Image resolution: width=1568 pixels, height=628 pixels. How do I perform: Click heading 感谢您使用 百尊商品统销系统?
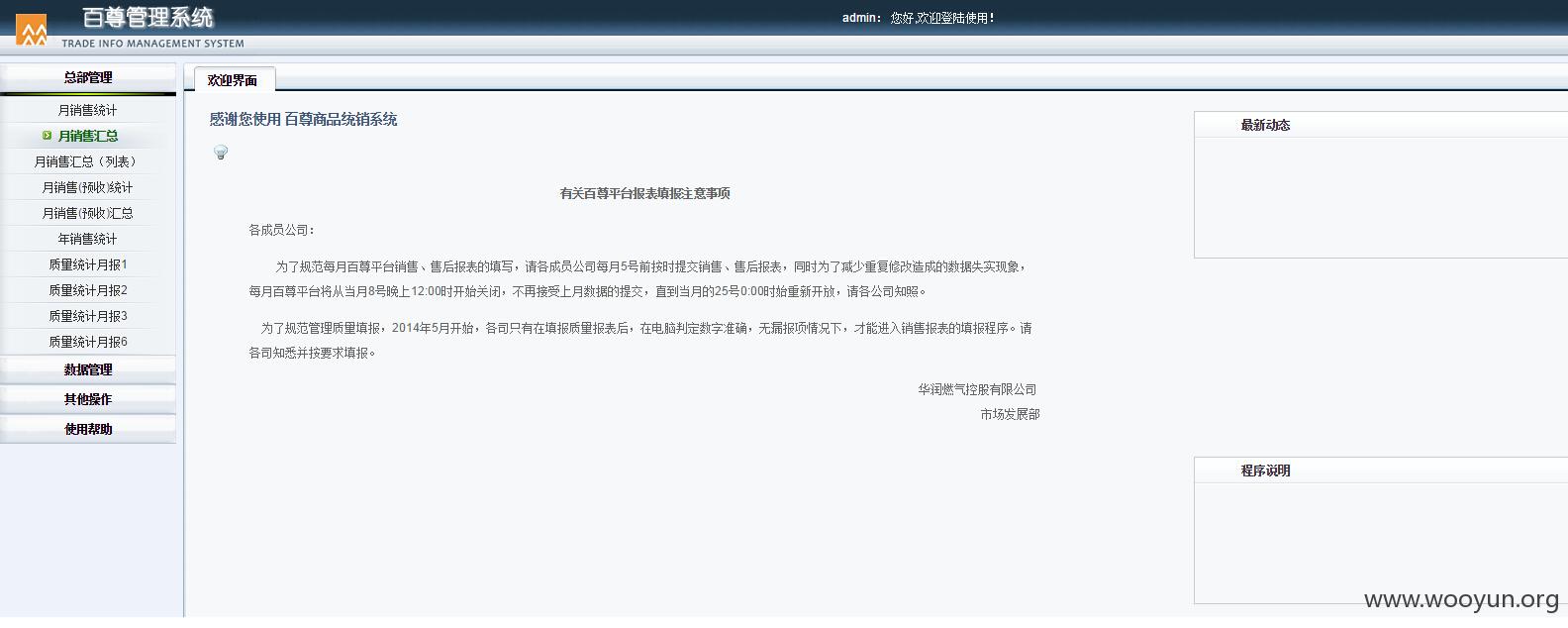click(x=303, y=119)
